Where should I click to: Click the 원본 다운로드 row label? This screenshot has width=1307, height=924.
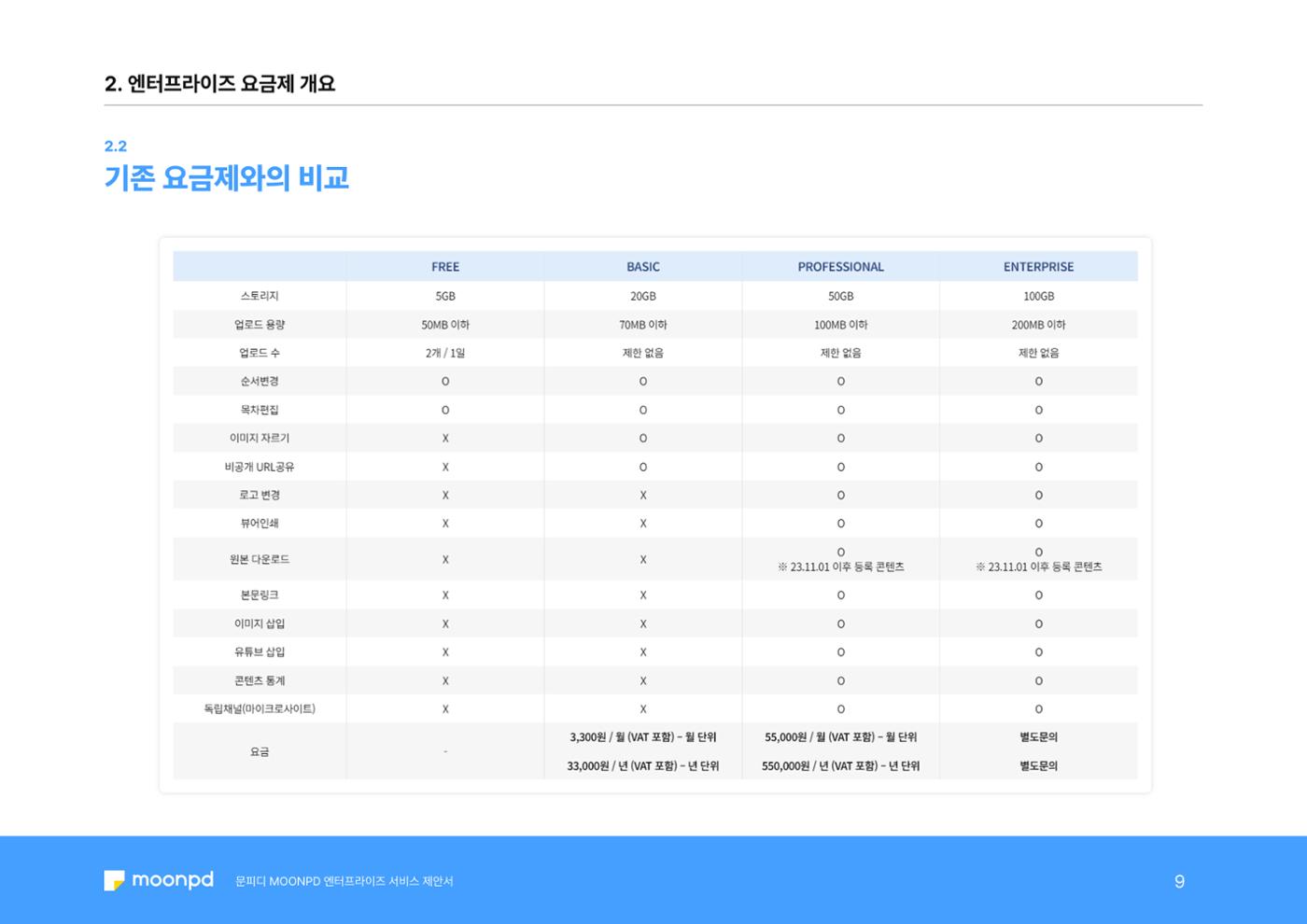(x=260, y=559)
